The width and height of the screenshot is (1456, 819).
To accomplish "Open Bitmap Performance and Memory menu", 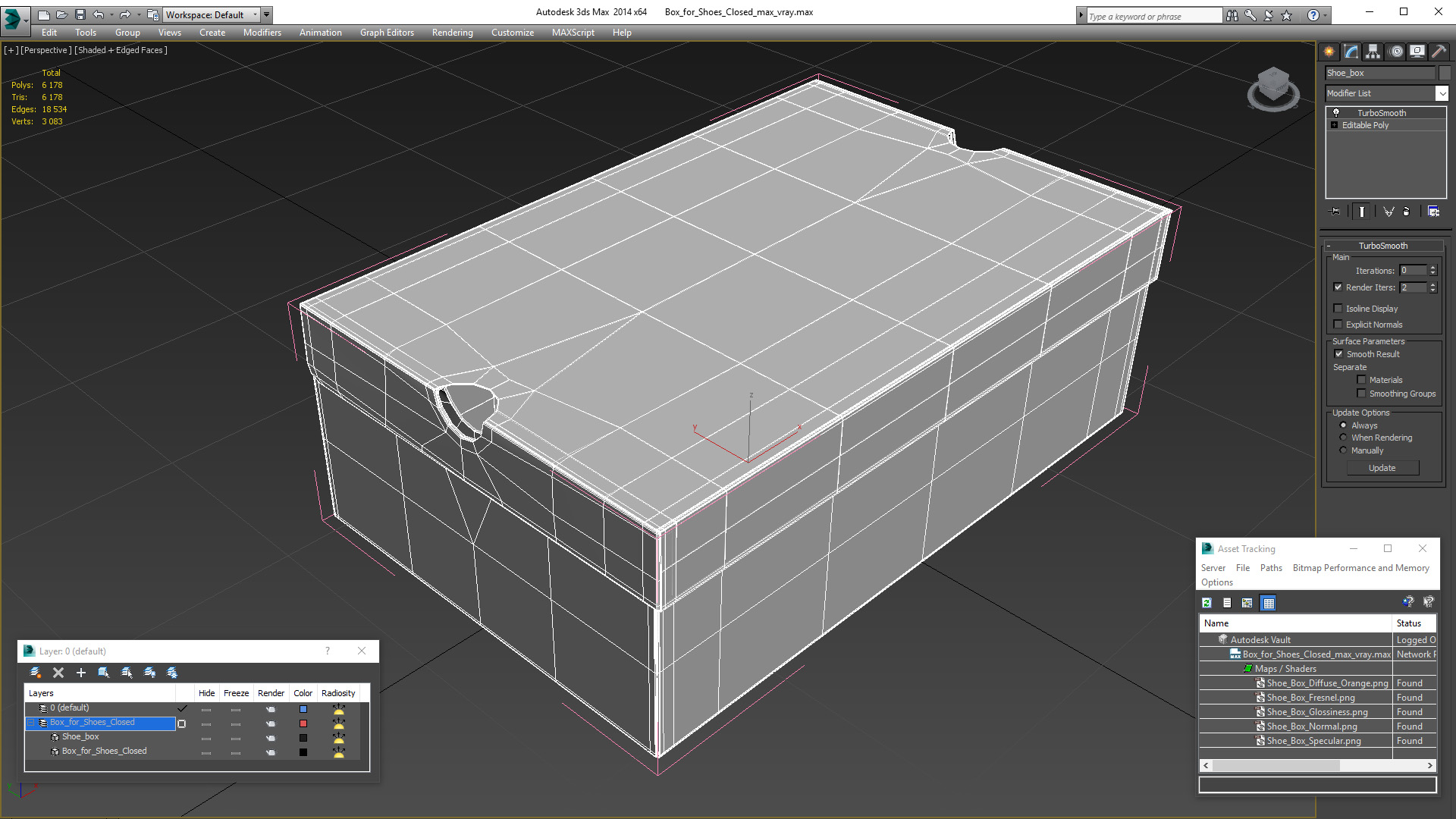I will pos(1360,568).
